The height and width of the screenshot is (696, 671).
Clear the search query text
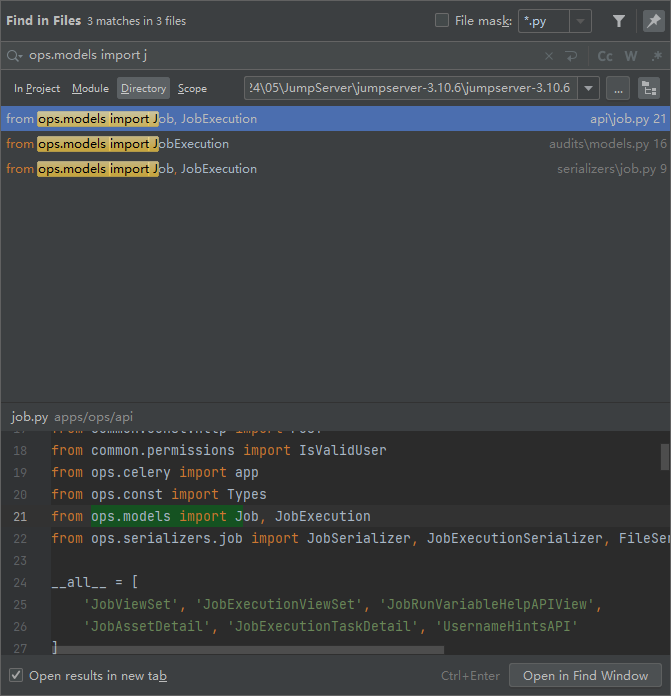tap(548, 56)
